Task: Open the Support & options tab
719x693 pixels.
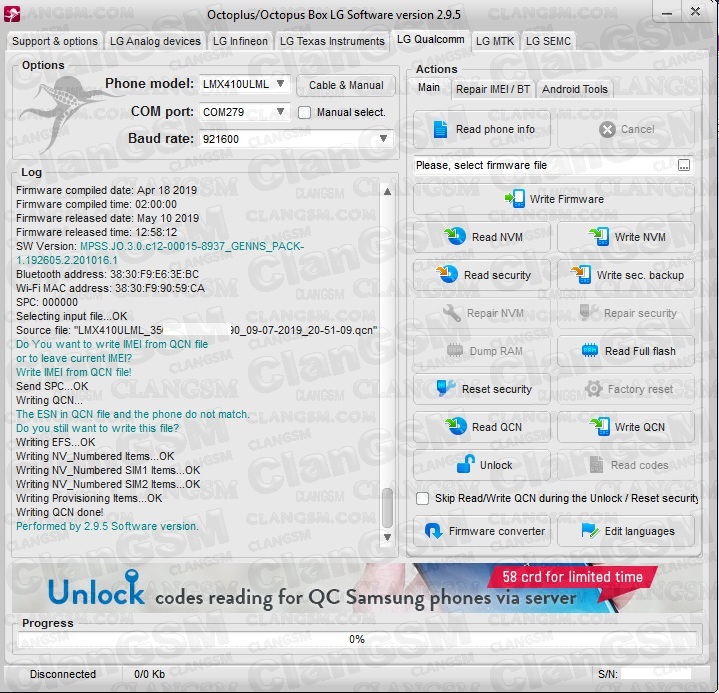Action: click(x=55, y=41)
